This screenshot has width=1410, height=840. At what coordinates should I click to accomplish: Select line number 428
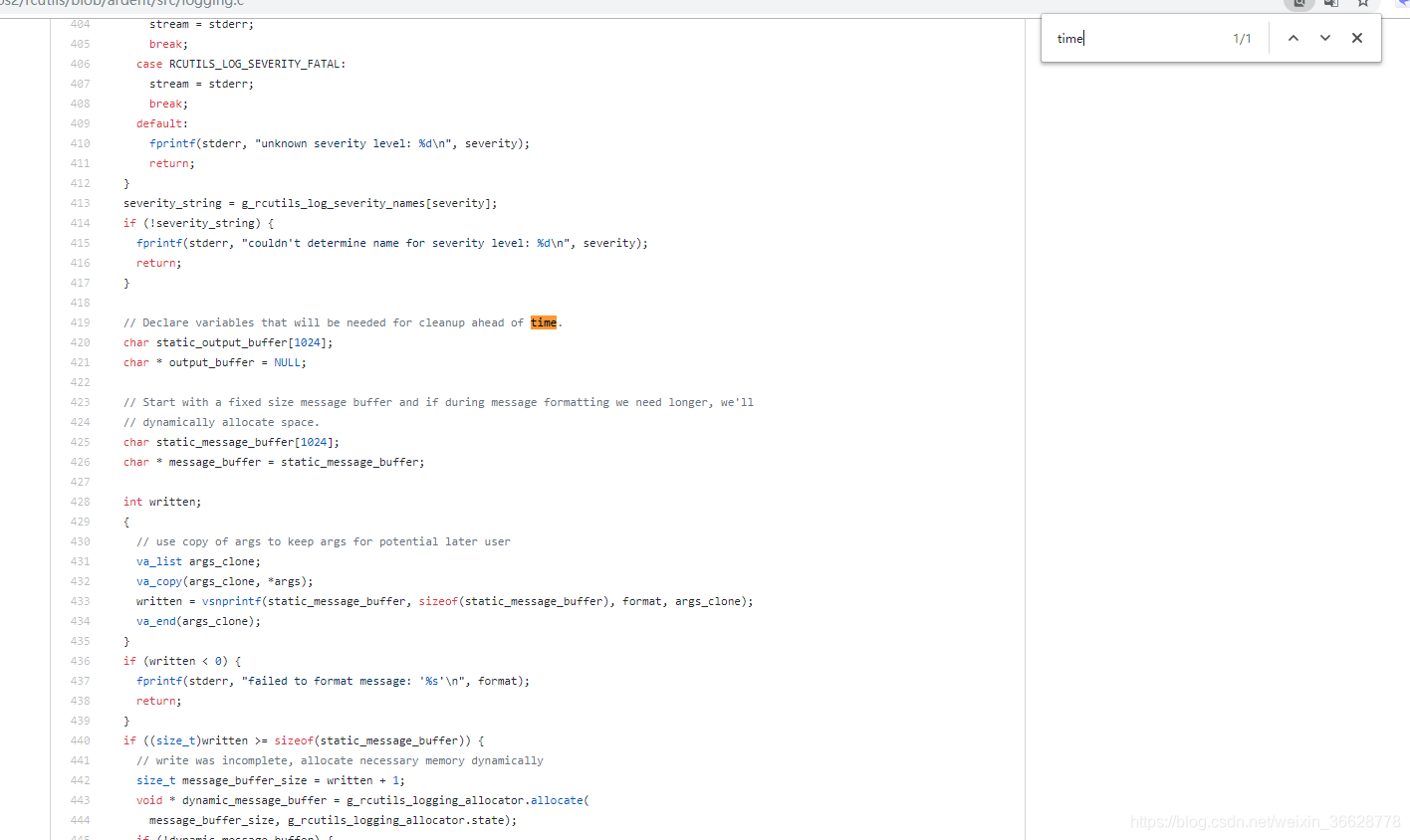(80, 502)
